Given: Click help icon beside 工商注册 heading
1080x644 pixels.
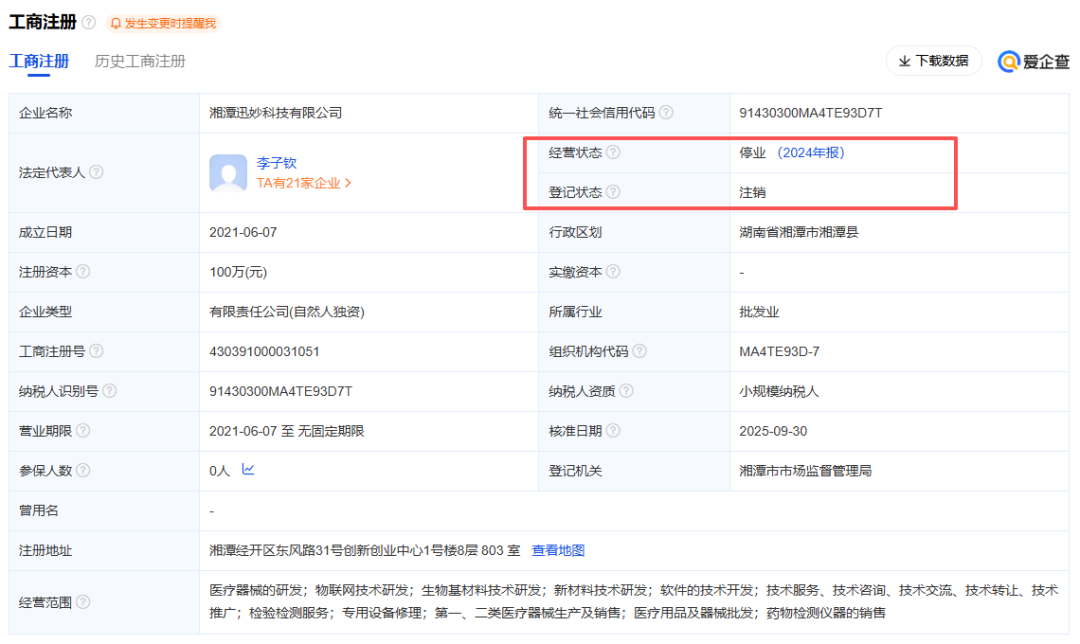Looking at the screenshot, I should [x=89, y=22].
